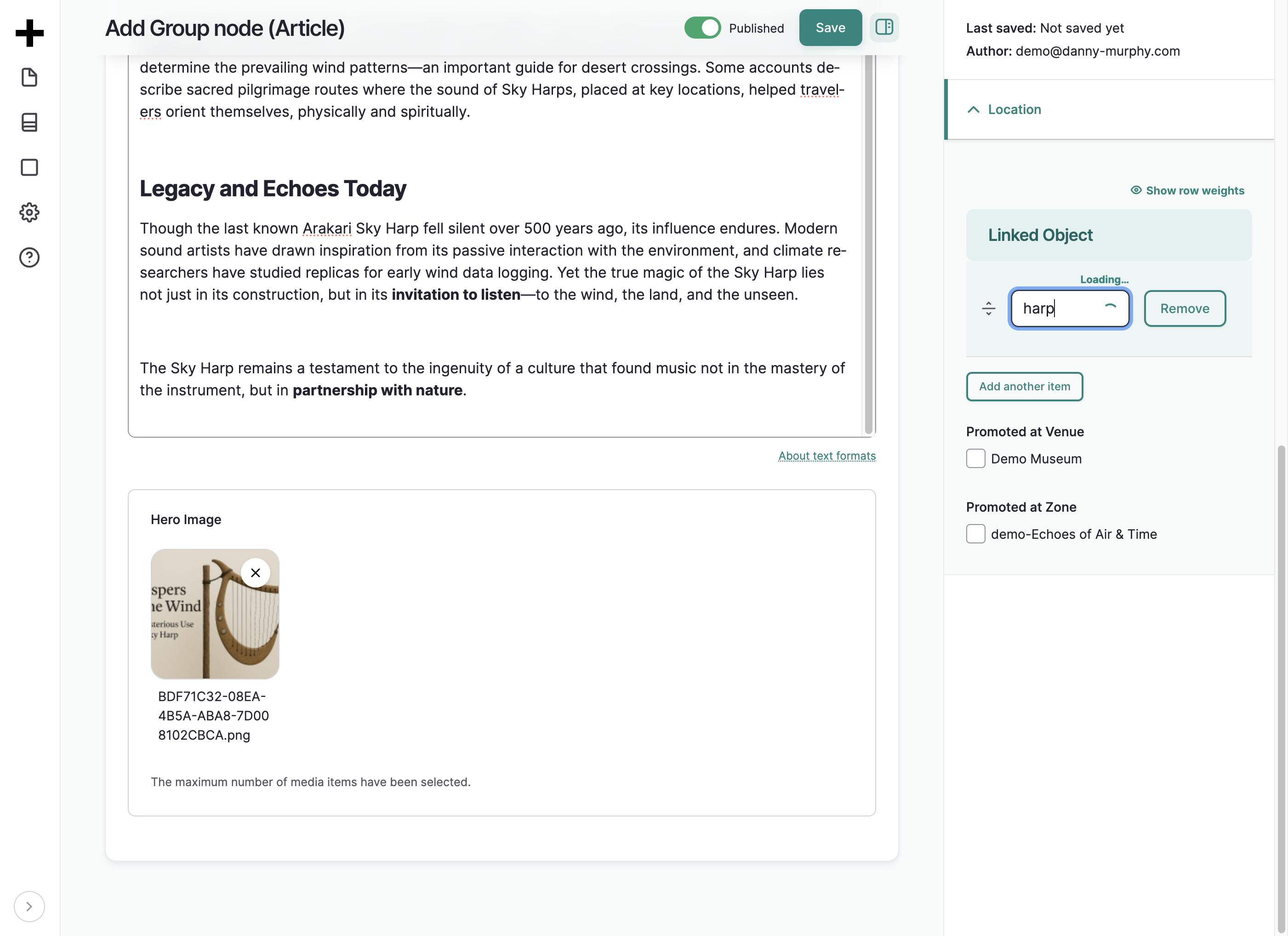Click Promoted at Venue label
This screenshot has height=936, width=1288.
pyautogui.click(x=1025, y=432)
